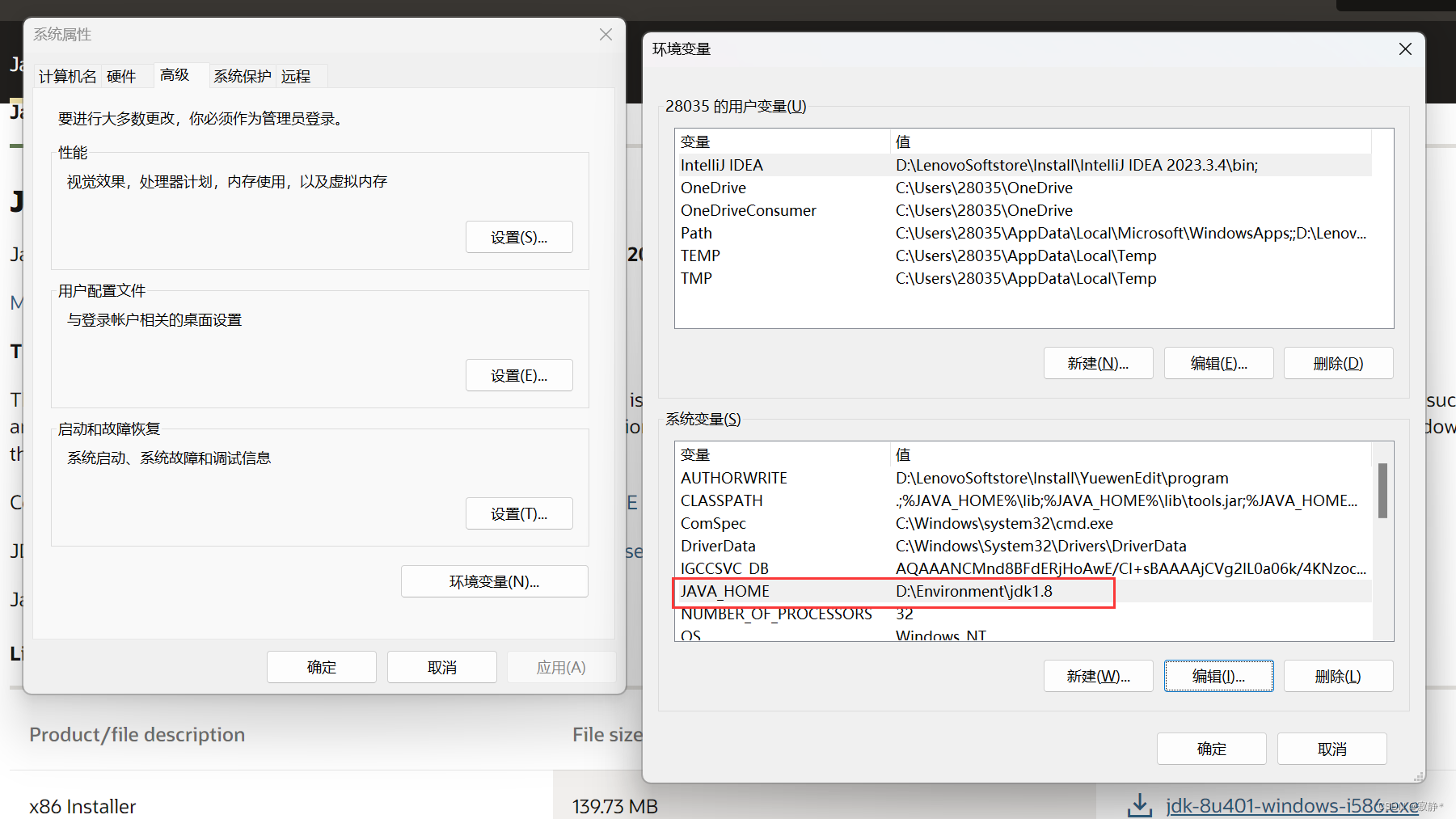1456x819 pixels.
Task: Open the 计算机名 tab in System Properties
Action: (68, 76)
